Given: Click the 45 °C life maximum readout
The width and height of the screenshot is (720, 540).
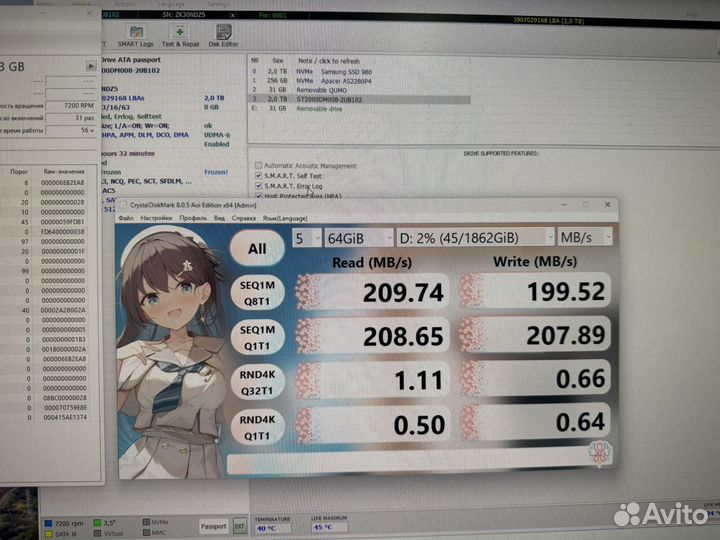Looking at the screenshot, I should (329, 527).
